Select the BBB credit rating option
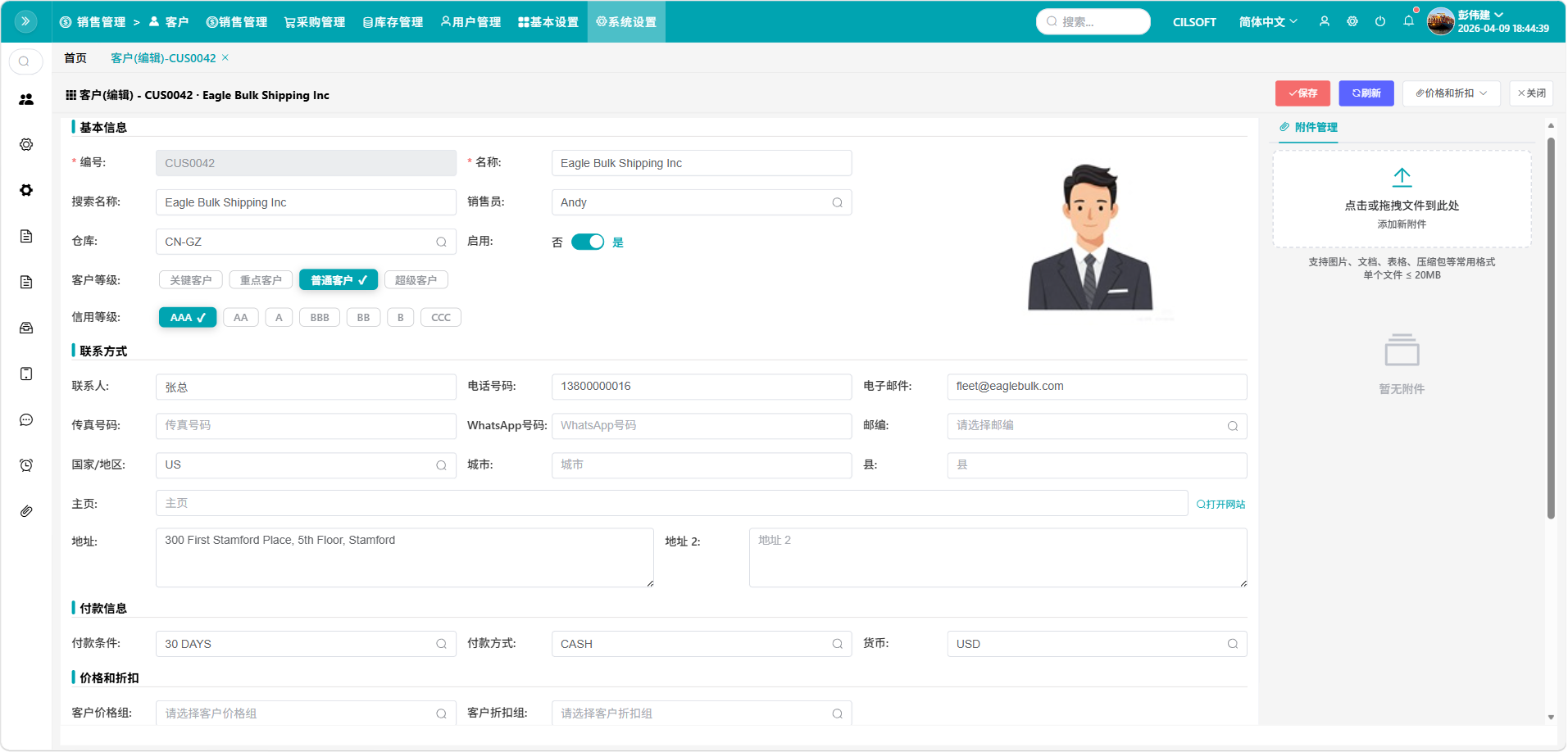This screenshot has height=752, width=1568. click(320, 318)
